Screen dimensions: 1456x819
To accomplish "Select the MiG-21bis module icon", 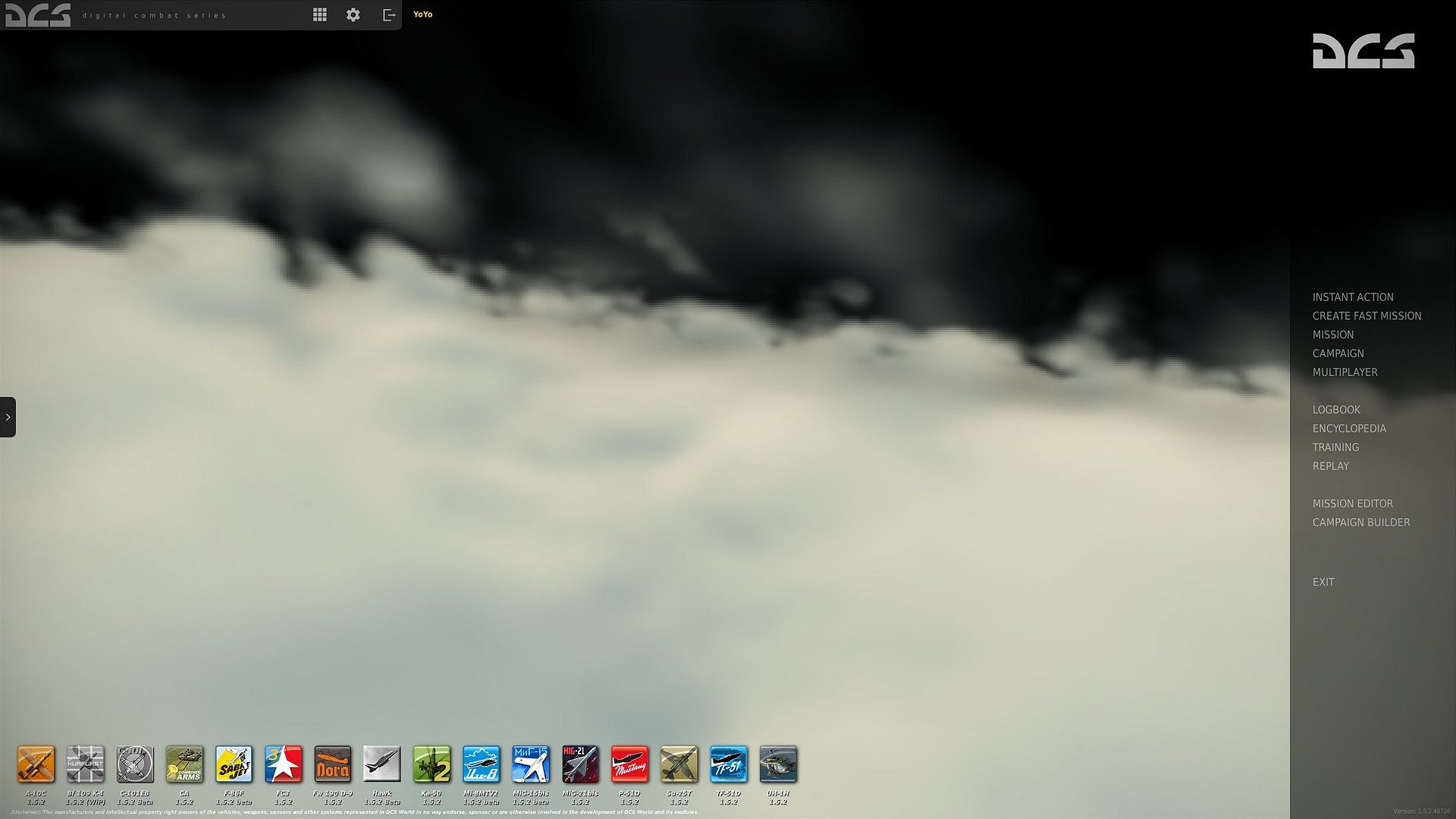I will [580, 764].
